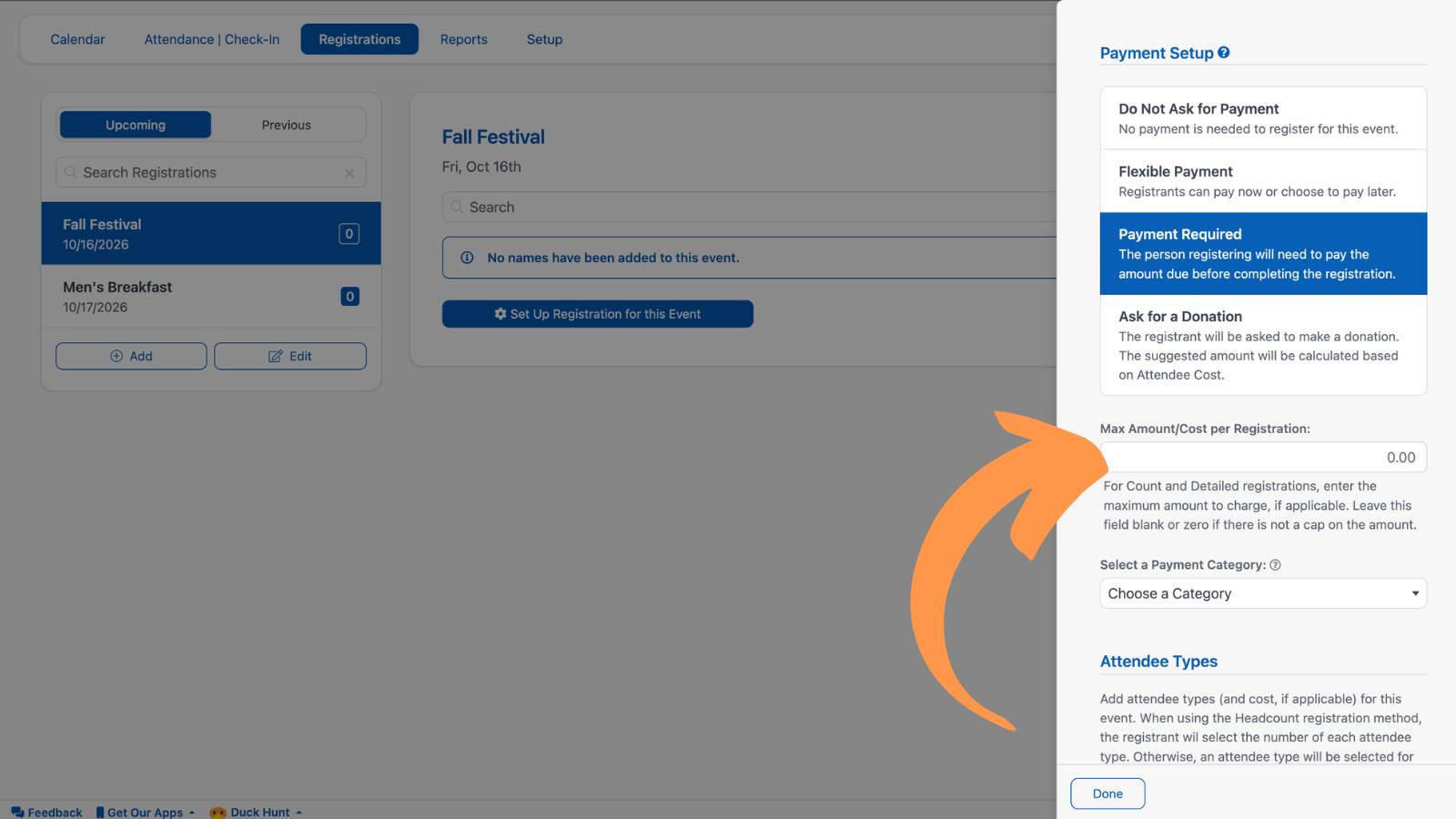Expand the Get Our Apps menu
This screenshot has width=1456, height=819.
[146, 812]
